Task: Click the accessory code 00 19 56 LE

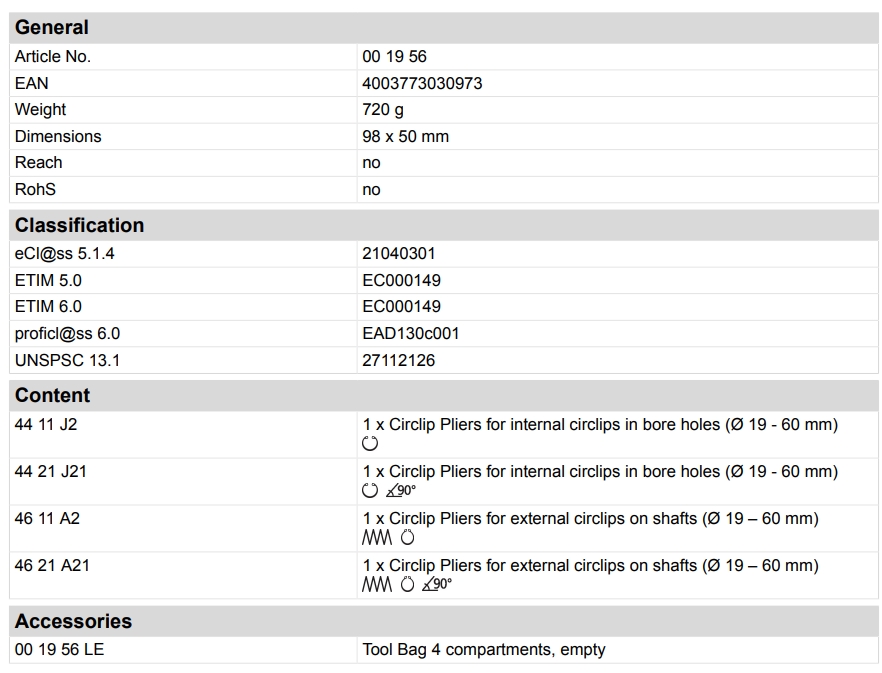Action: point(59,650)
